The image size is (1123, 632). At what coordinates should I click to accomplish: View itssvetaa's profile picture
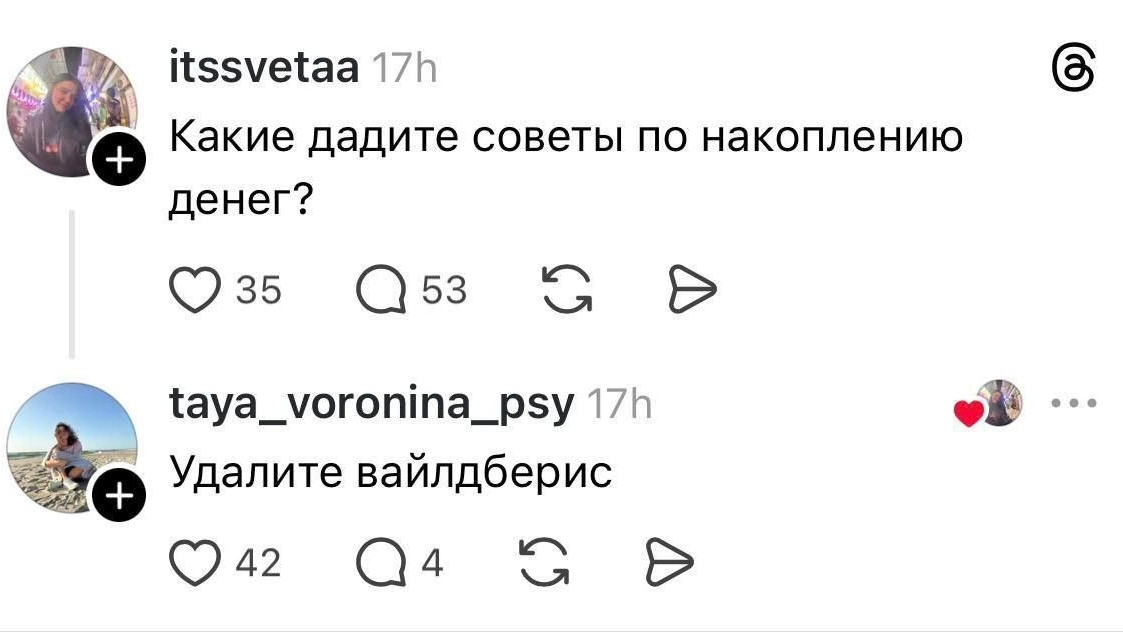click(70, 108)
